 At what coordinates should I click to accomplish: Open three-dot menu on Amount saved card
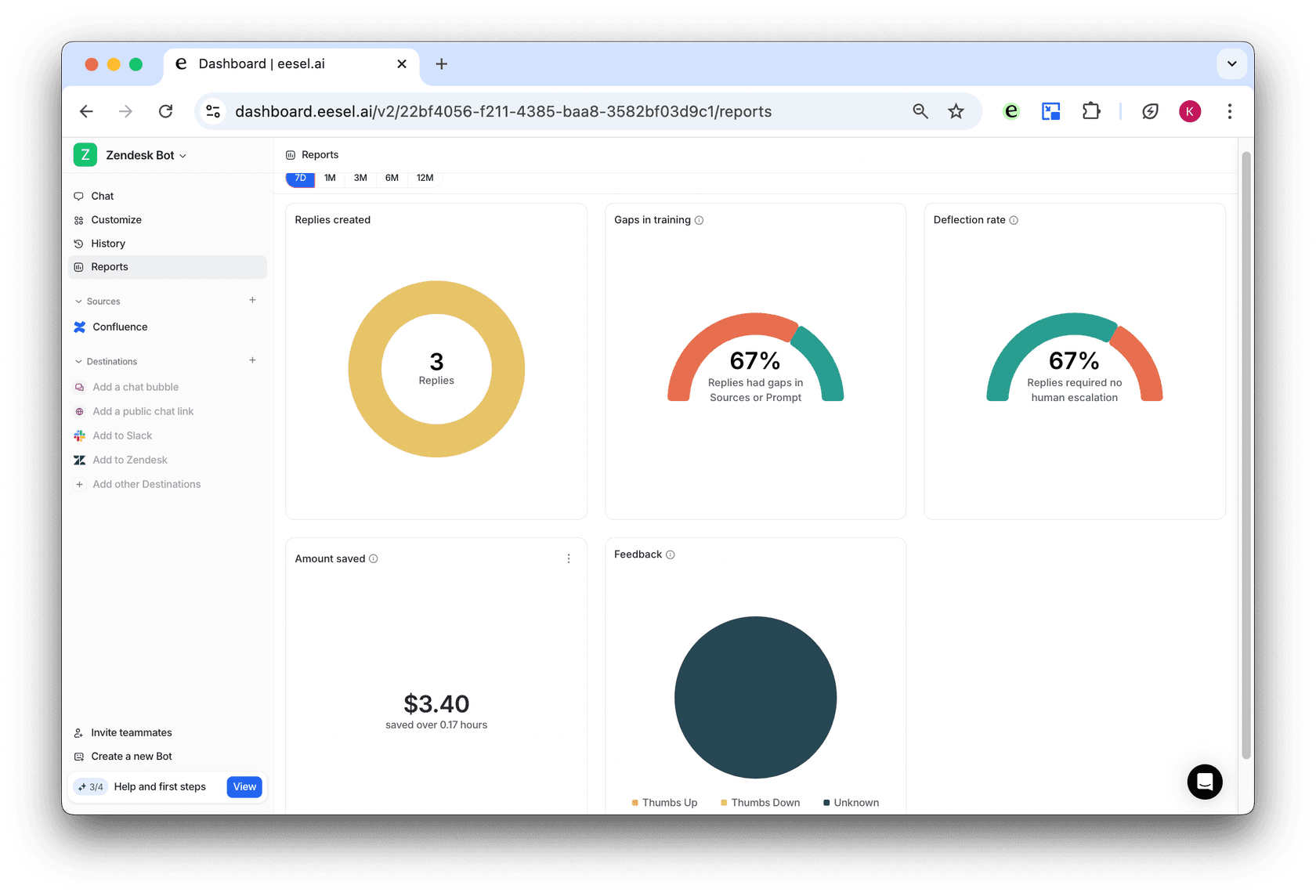[x=569, y=558]
